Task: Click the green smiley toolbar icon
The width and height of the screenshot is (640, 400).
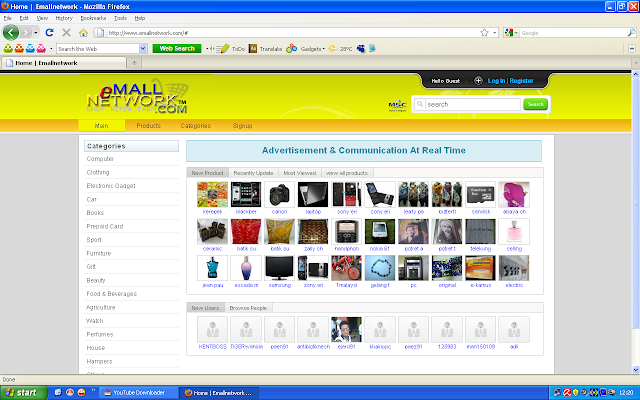Action: 8,49
